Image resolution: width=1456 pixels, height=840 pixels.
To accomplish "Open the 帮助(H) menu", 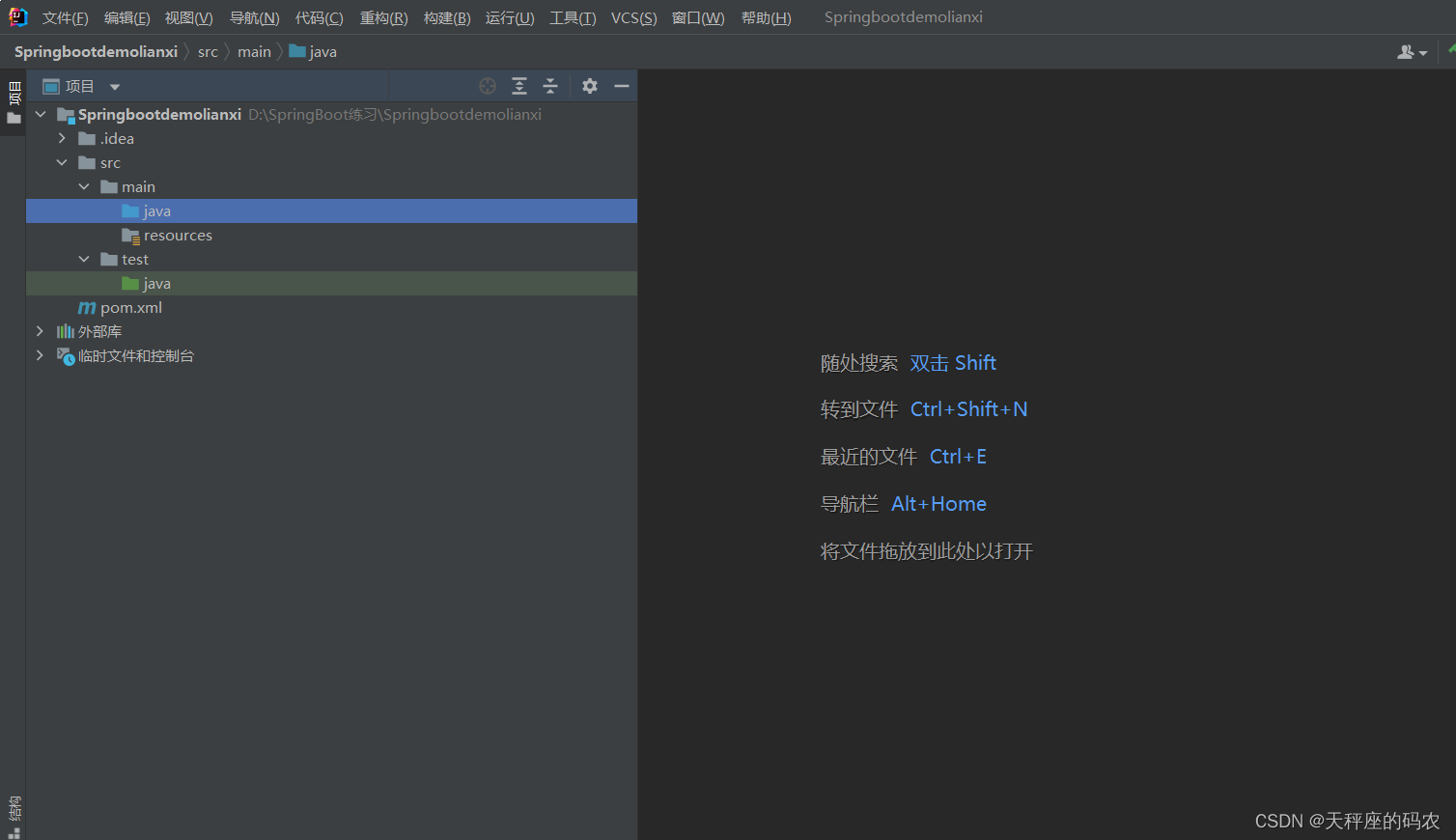I will 766,17.
